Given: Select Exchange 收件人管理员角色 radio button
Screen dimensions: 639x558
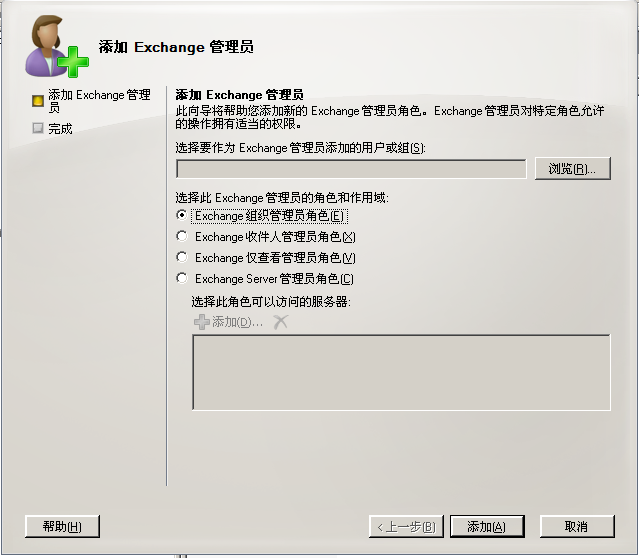Looking at the screenshot, I should [182, 236].
